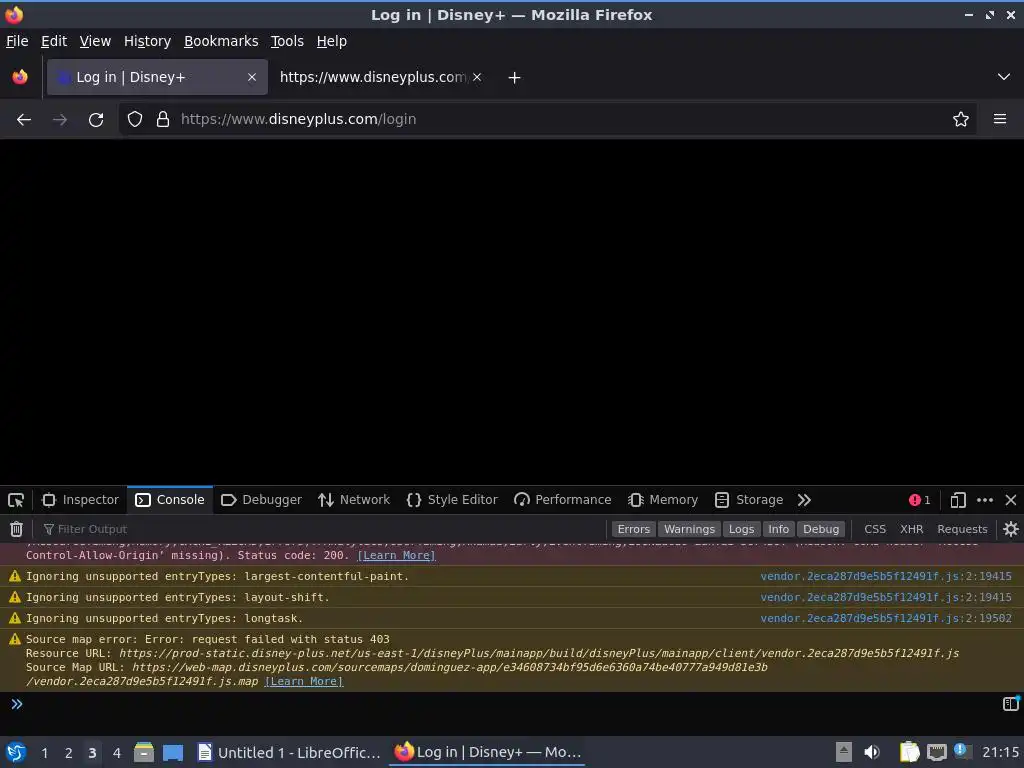
Task: Open the network monitor tray icon
Action: click(x=937, y=752)
